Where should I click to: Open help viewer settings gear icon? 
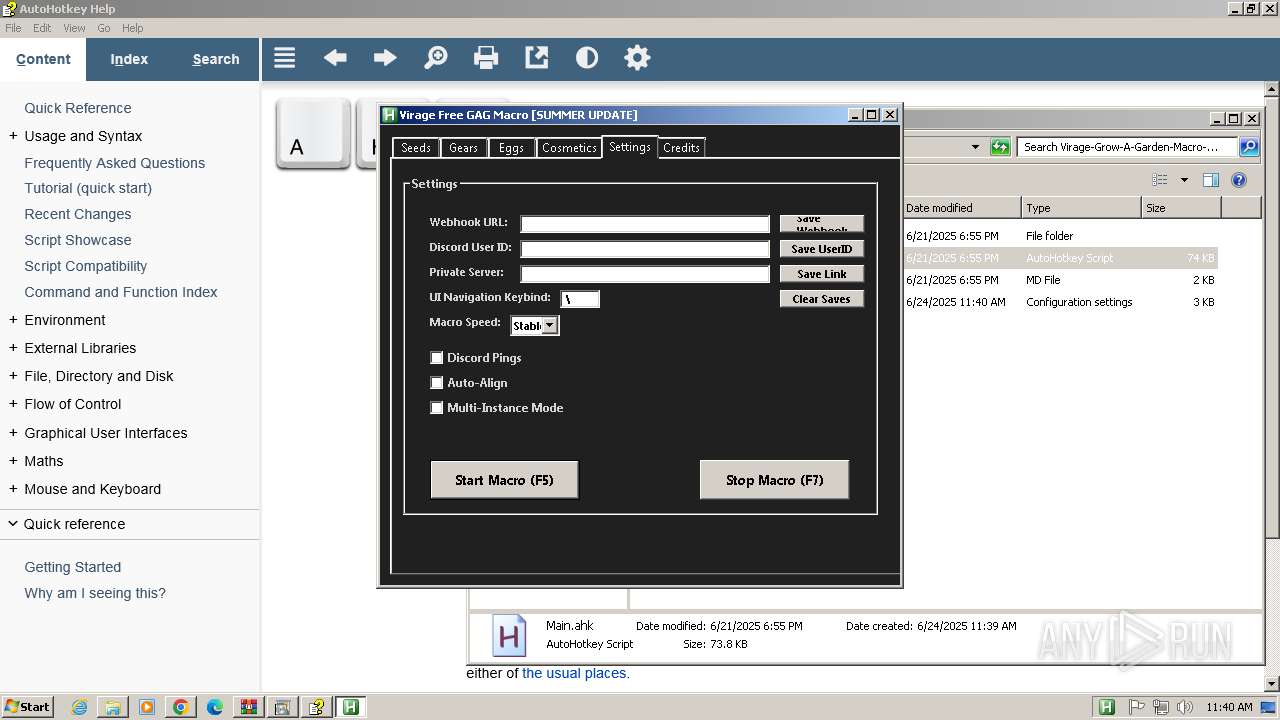coord(637,58)
